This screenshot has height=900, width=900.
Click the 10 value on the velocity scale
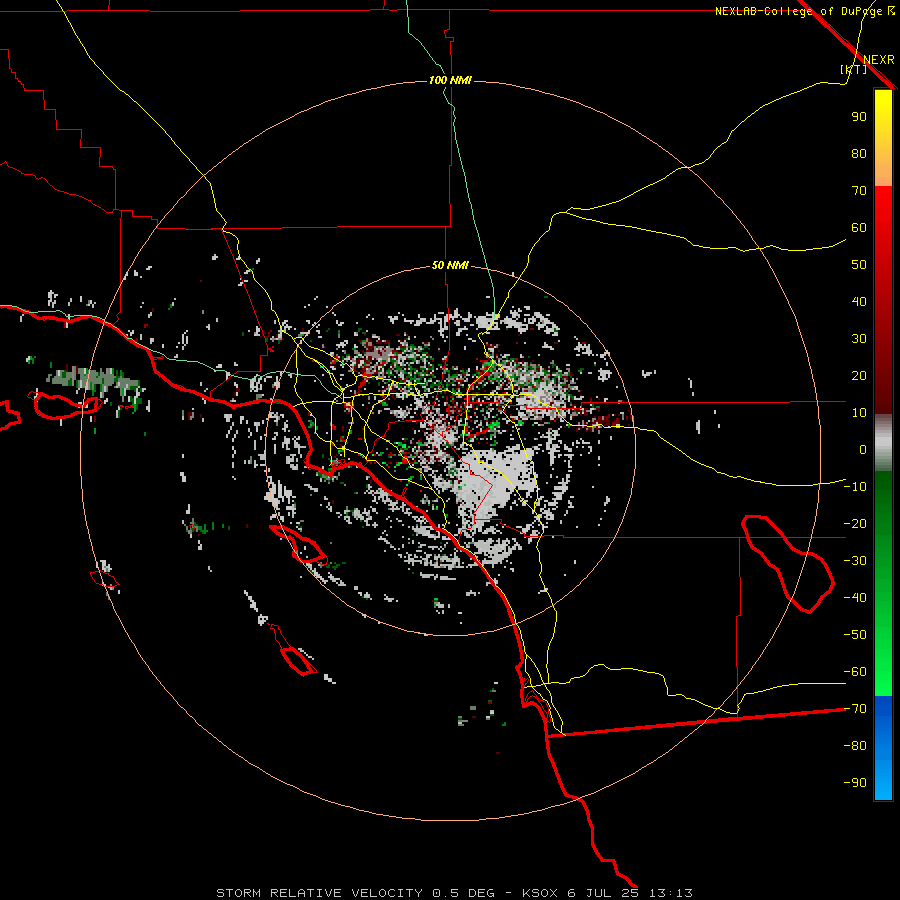point(859,413)
